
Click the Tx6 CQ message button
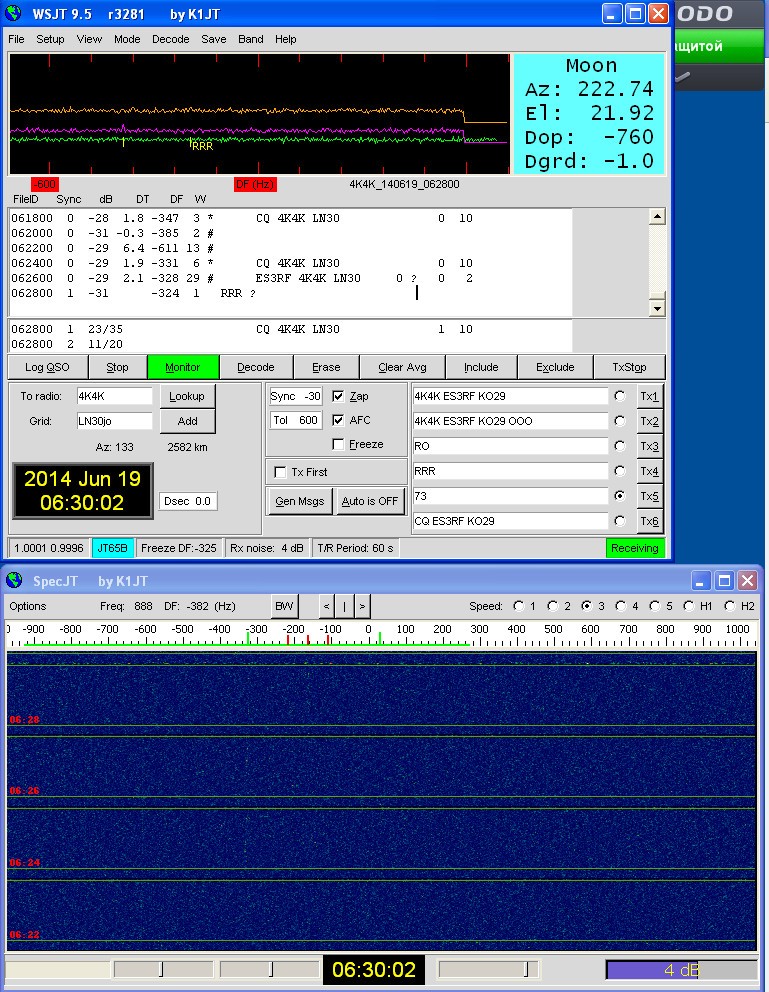[649, 521]
